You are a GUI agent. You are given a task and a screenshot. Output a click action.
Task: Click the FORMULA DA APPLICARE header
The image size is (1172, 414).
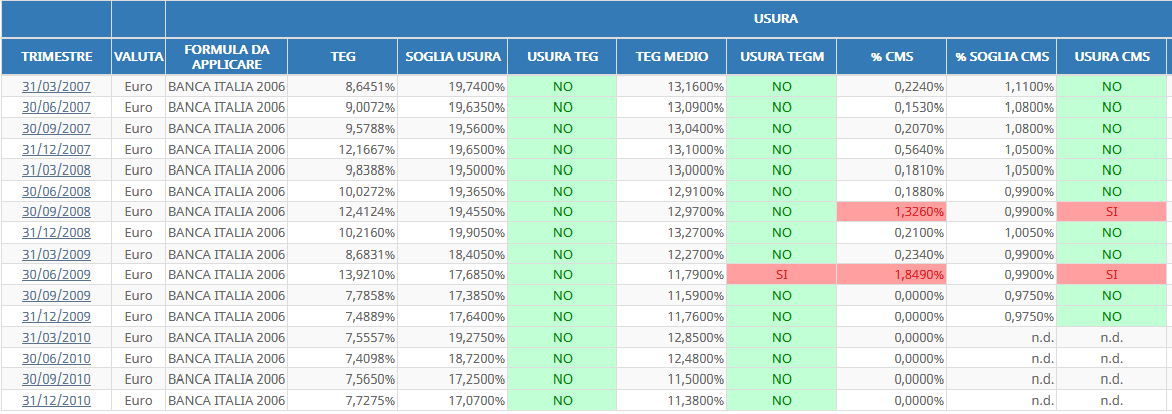[226, 57]
